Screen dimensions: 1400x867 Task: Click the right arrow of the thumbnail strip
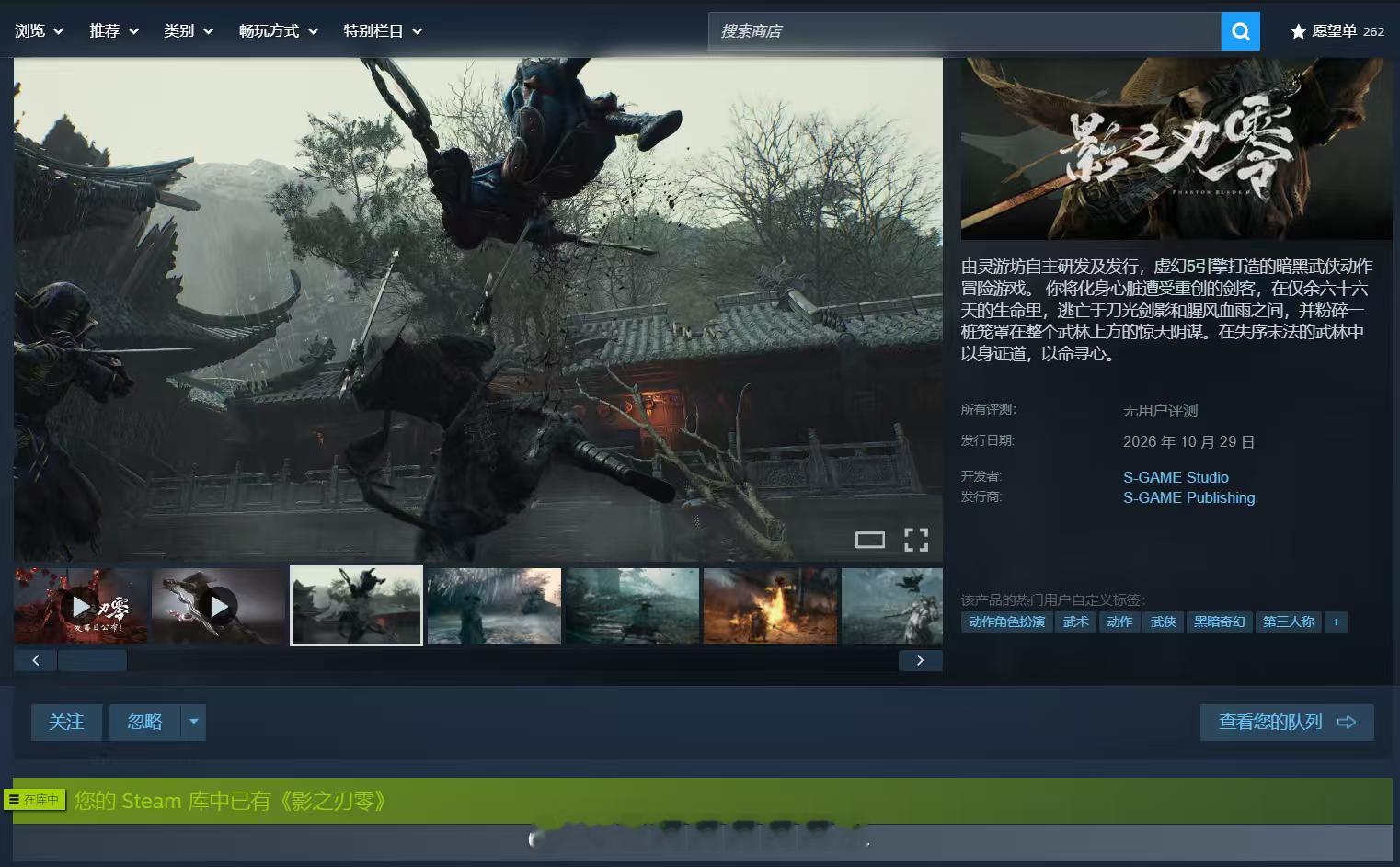pos(920,660)
